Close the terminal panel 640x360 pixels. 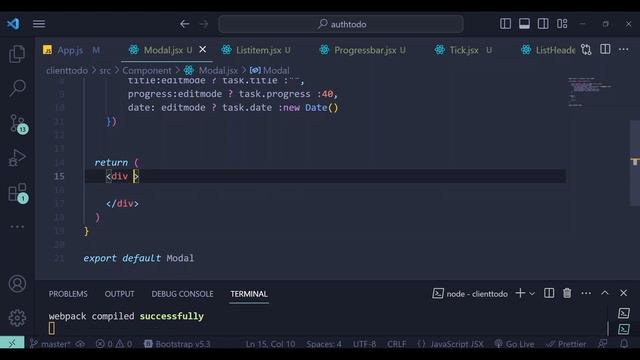[623, 293]
